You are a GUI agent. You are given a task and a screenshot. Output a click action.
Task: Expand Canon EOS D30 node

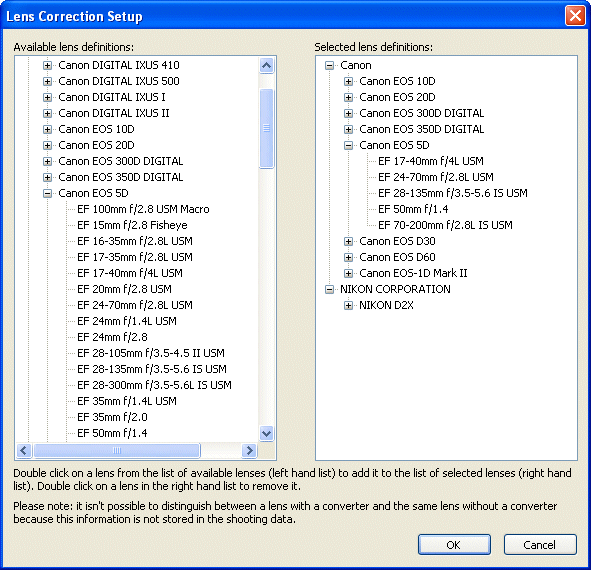click(348, 241)
